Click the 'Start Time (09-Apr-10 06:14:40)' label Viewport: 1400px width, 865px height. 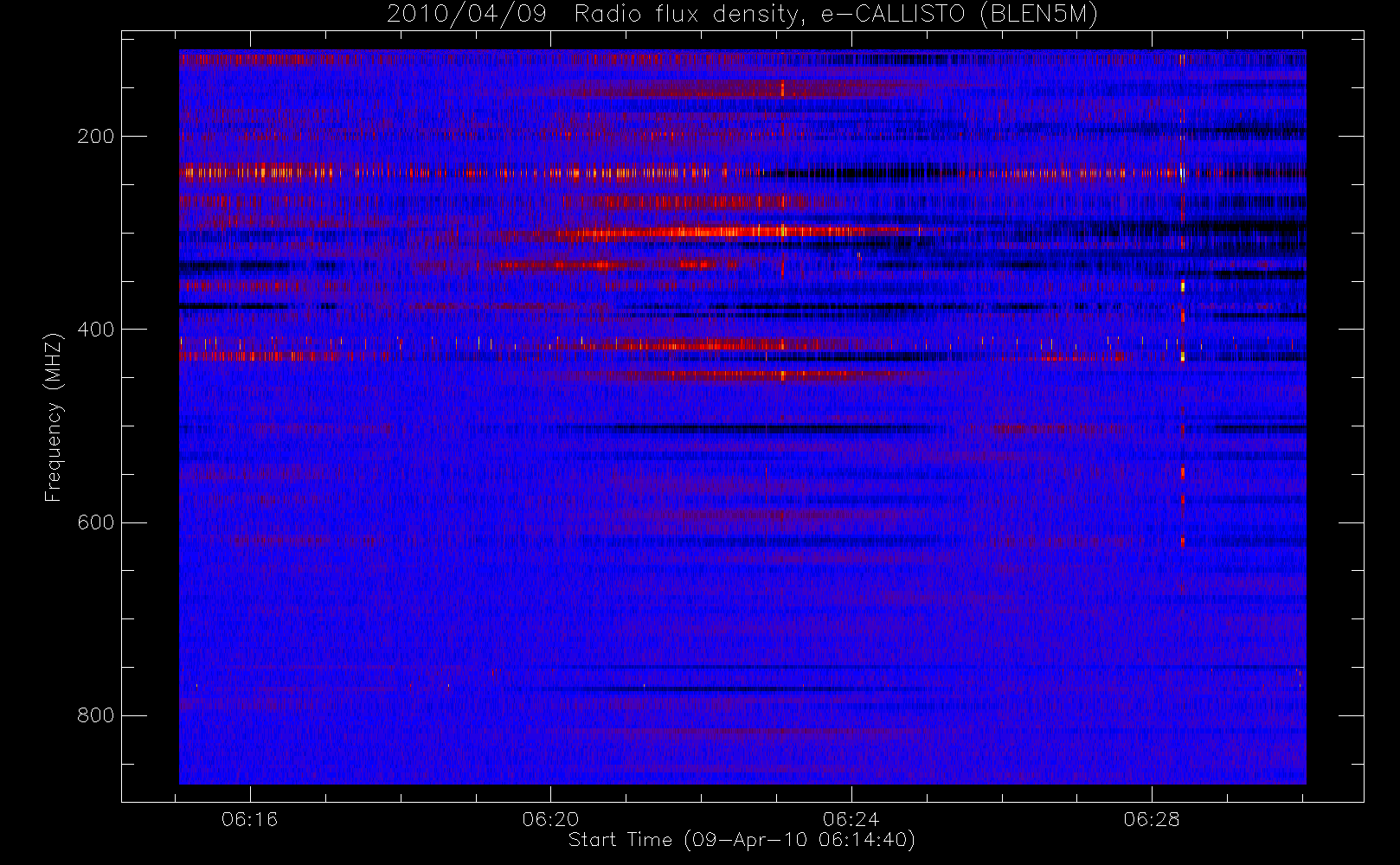tap(742, 840)
